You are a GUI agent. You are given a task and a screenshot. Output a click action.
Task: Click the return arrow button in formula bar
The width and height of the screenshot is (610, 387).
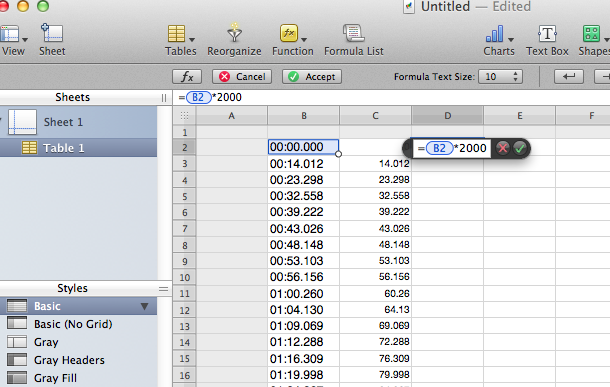[569, 77]
